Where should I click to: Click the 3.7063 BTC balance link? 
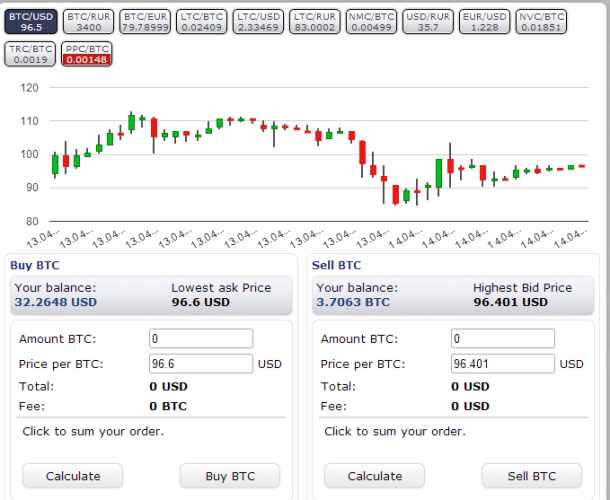coord(353,302)
